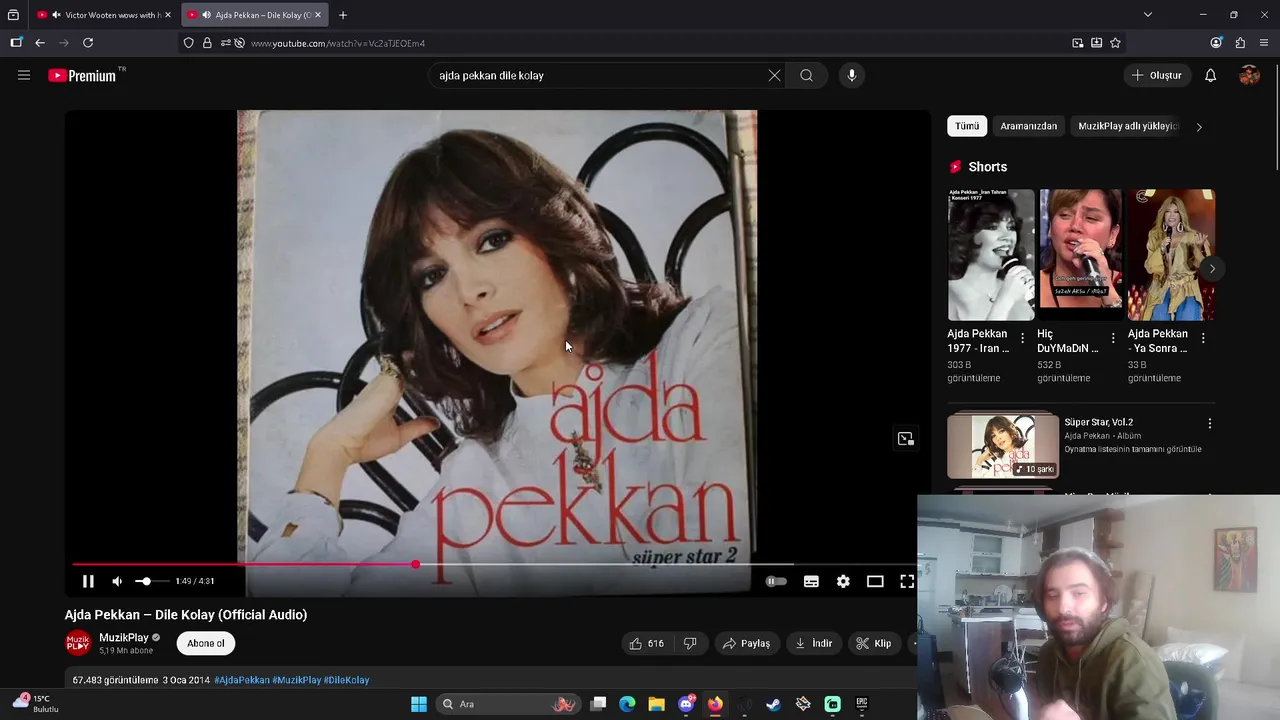Subscribe with Abone ol button
This screenshot has width=1280, height=720.
pyautogui.click(x=206, y=643)
